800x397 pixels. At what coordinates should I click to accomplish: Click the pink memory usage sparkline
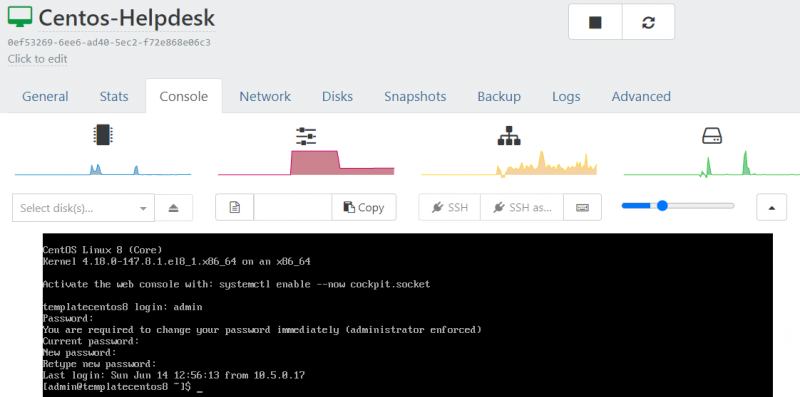coord(306,163)
